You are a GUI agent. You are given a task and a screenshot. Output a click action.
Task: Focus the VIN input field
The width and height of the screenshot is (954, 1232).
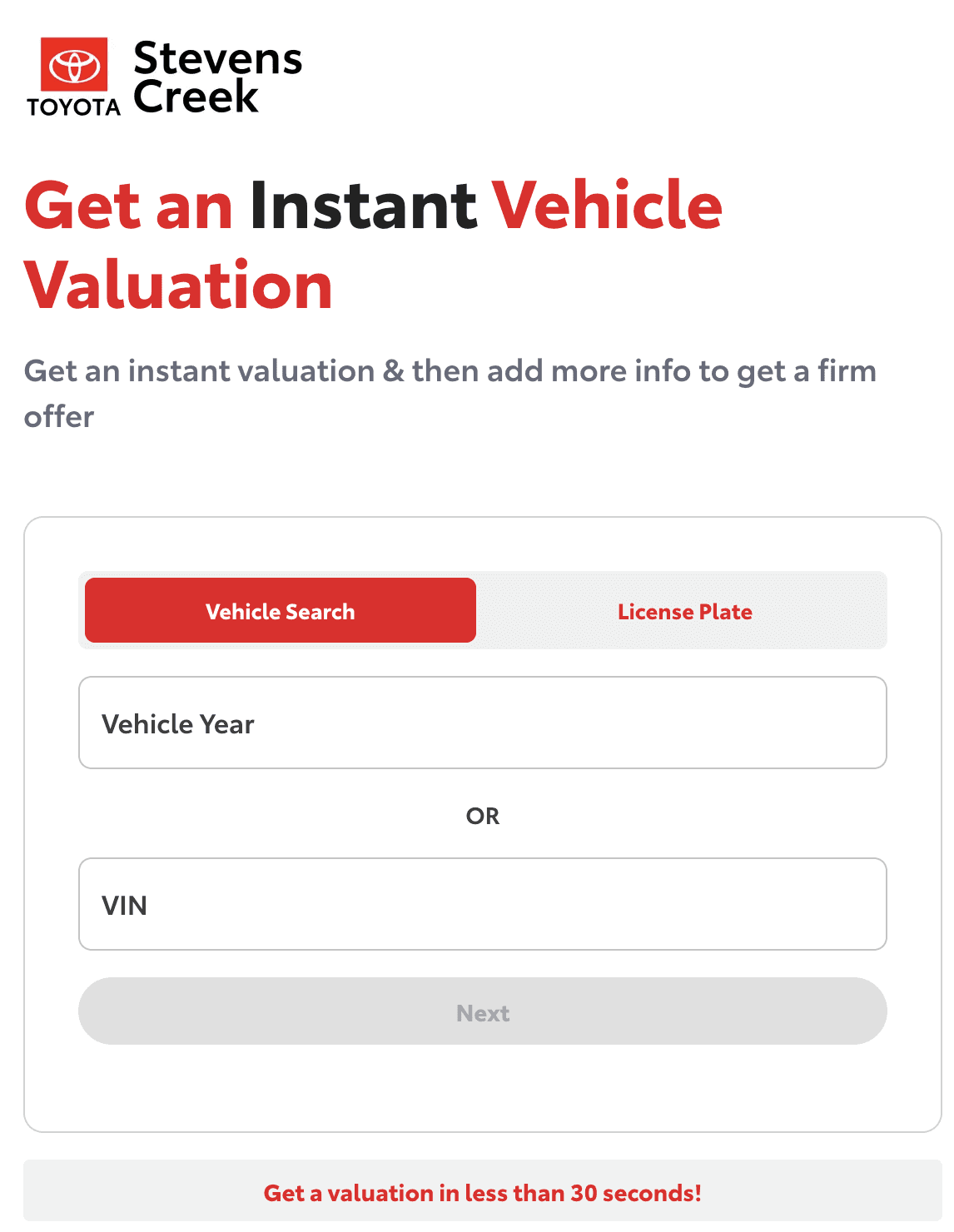483,904
